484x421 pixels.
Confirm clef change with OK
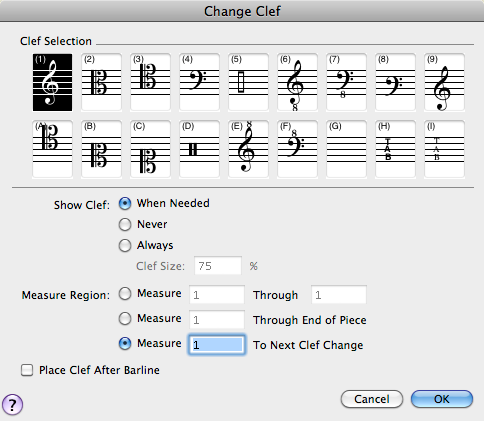442,399
